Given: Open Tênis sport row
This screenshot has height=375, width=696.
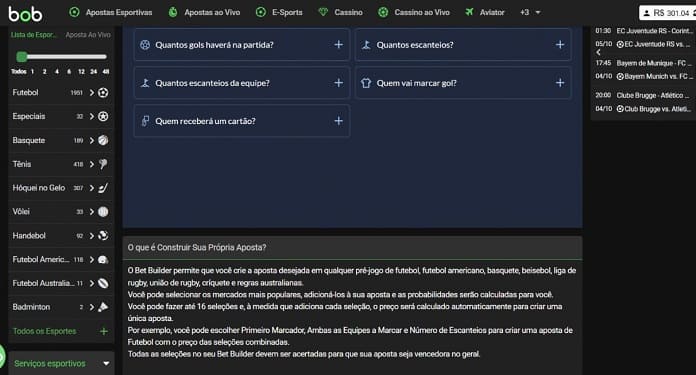Looking at the screenshot, I should 61,164.
